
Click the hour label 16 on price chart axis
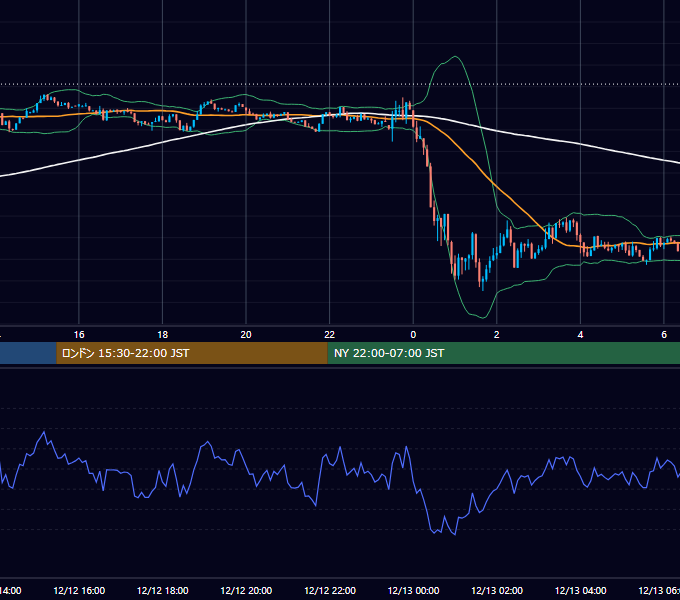tap(79, 335)
